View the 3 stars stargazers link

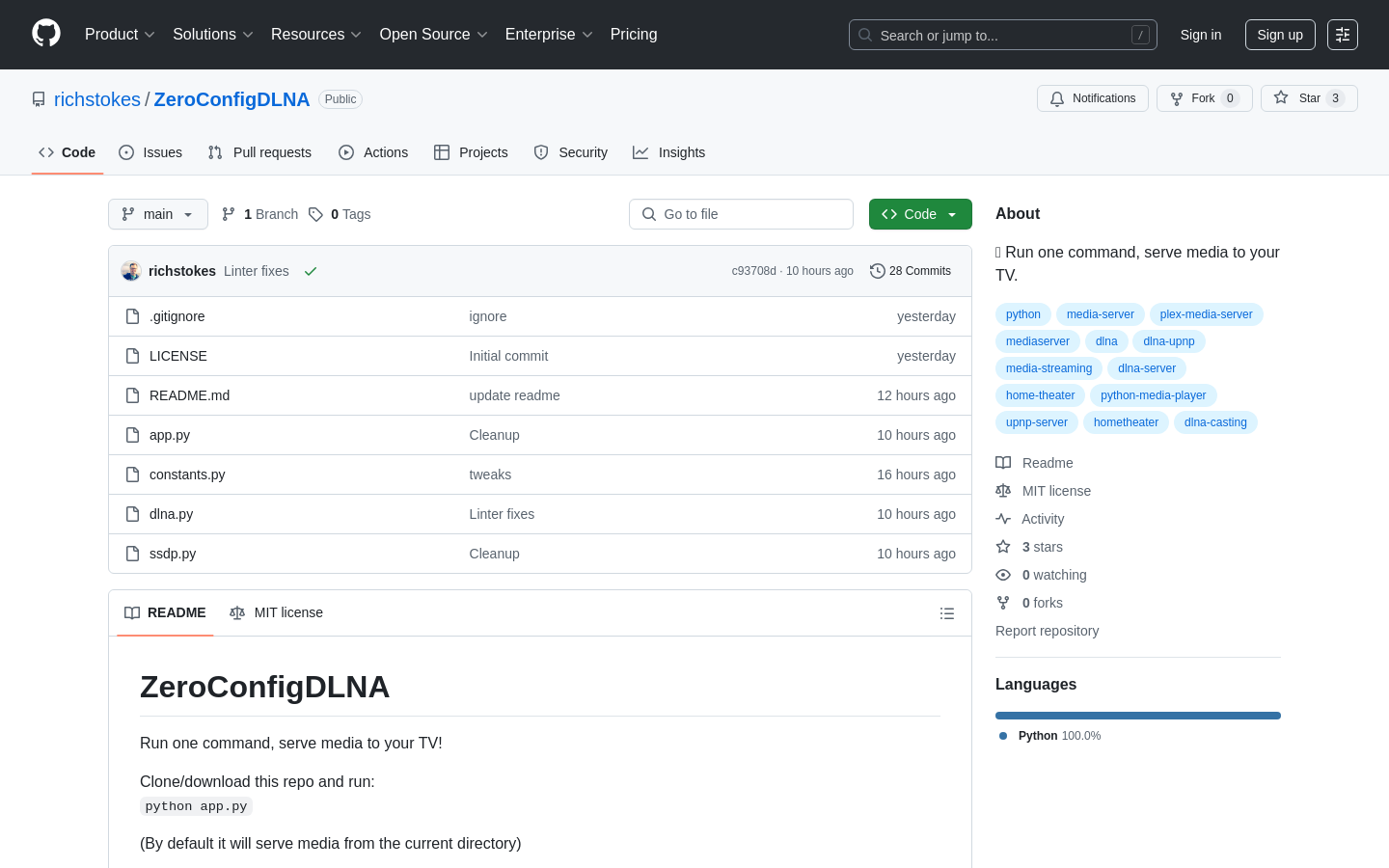[1029, 547]
